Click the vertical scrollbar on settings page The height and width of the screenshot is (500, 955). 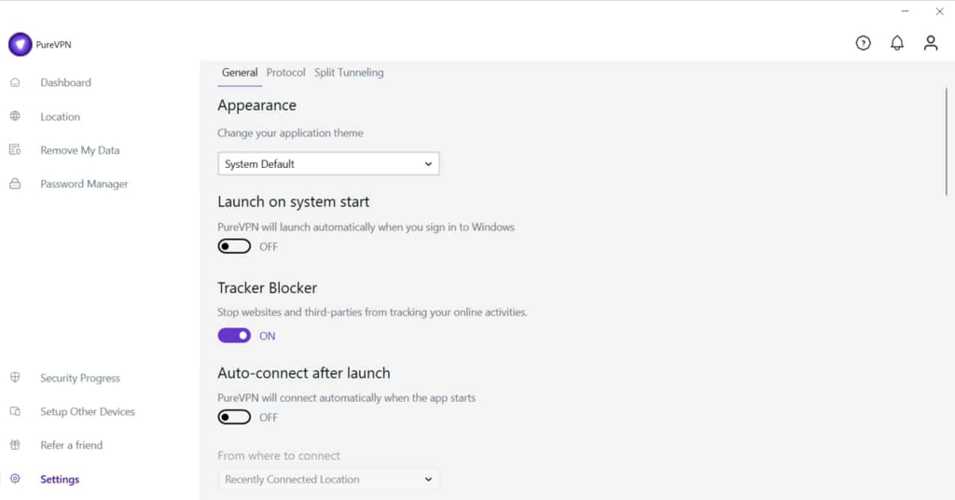click(946, 142)
